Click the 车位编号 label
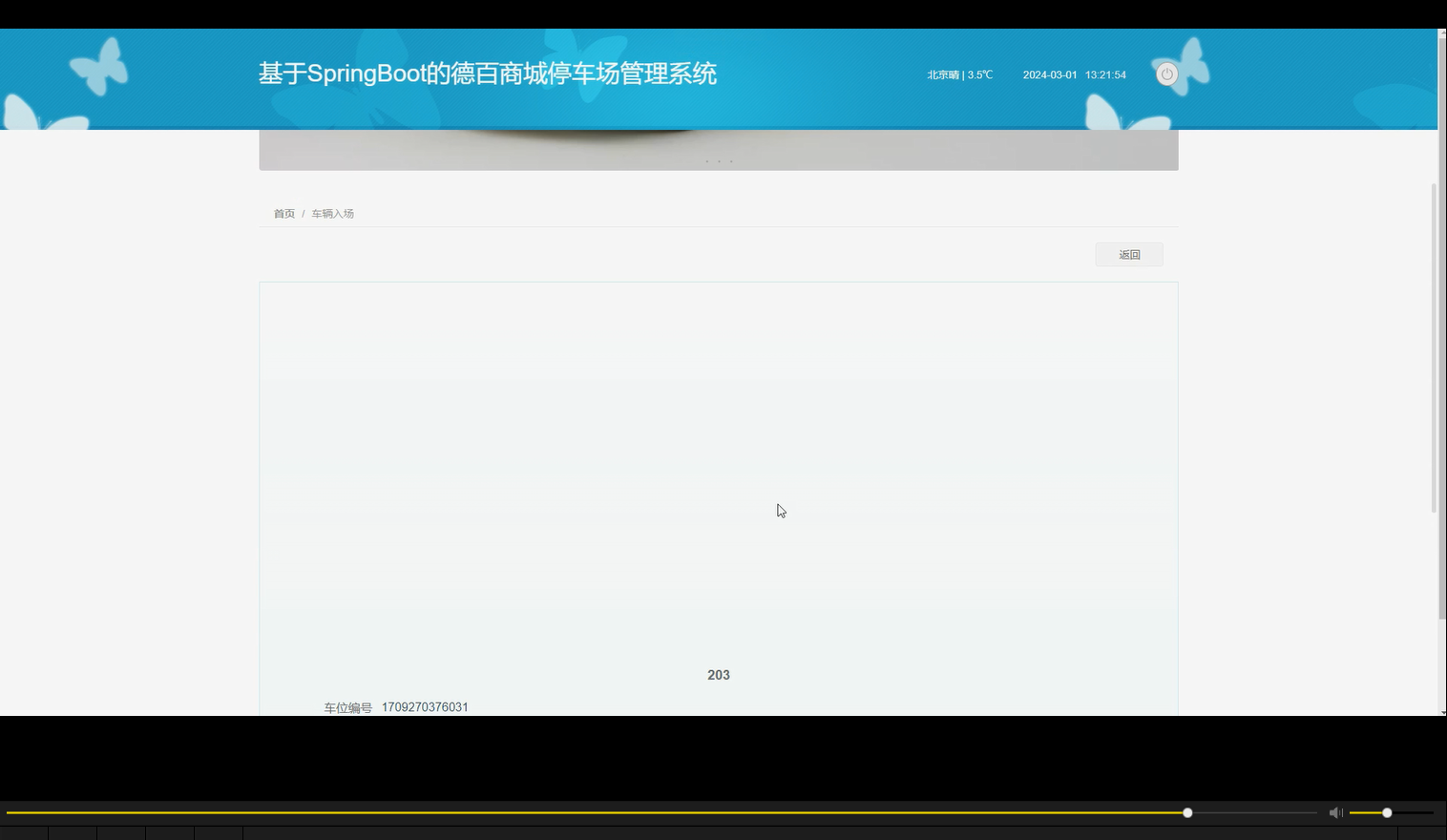The height and width of the screenshot is (840, 1447). [347, 706]
